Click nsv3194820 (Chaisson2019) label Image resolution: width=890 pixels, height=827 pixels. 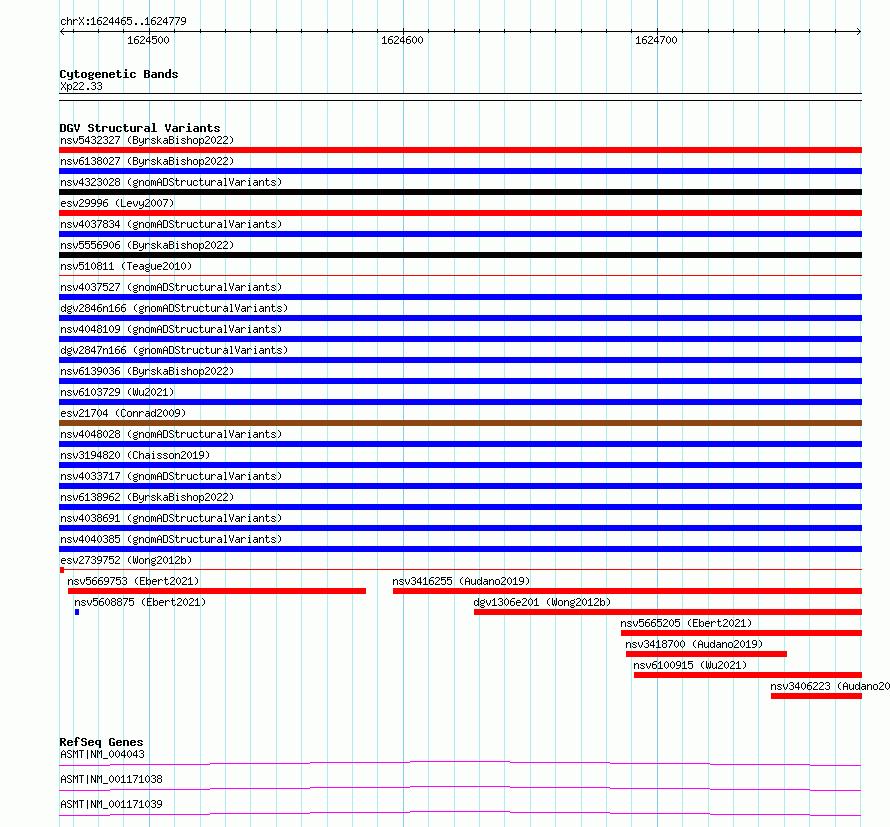(x=135, y=455)
